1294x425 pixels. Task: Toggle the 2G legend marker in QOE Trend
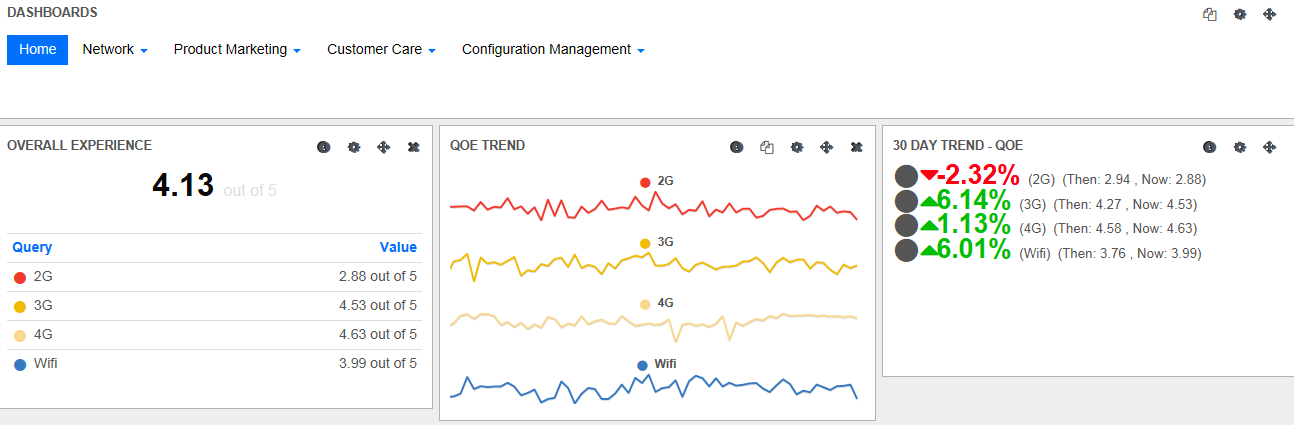click(645, 182)
